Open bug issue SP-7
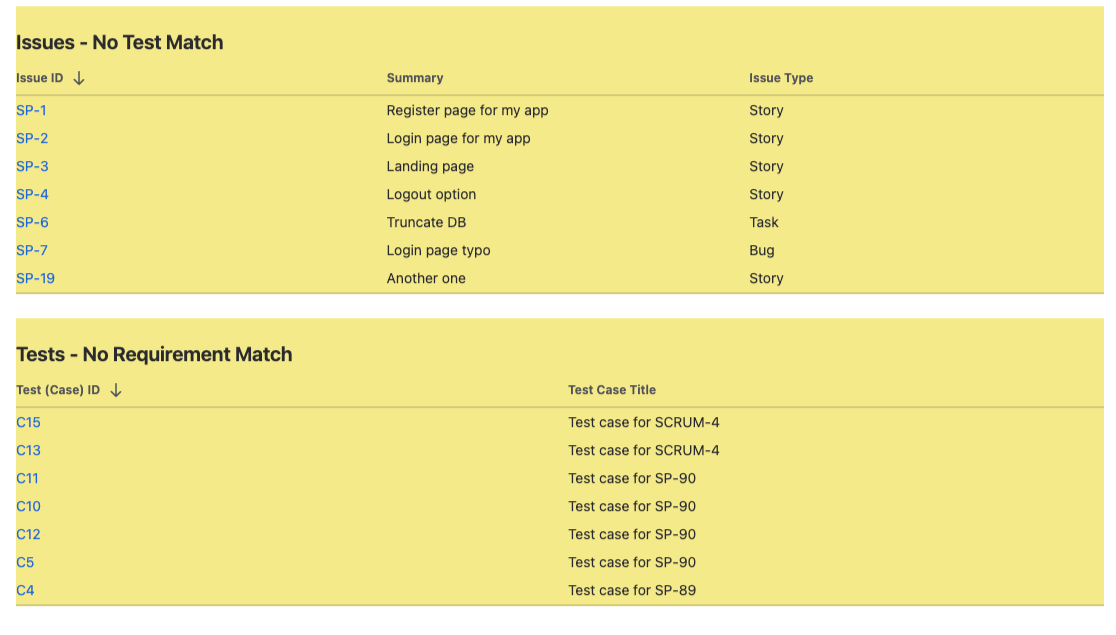Screen dimensions: 1116x635 pyautogui.click(x=32, y=250)
